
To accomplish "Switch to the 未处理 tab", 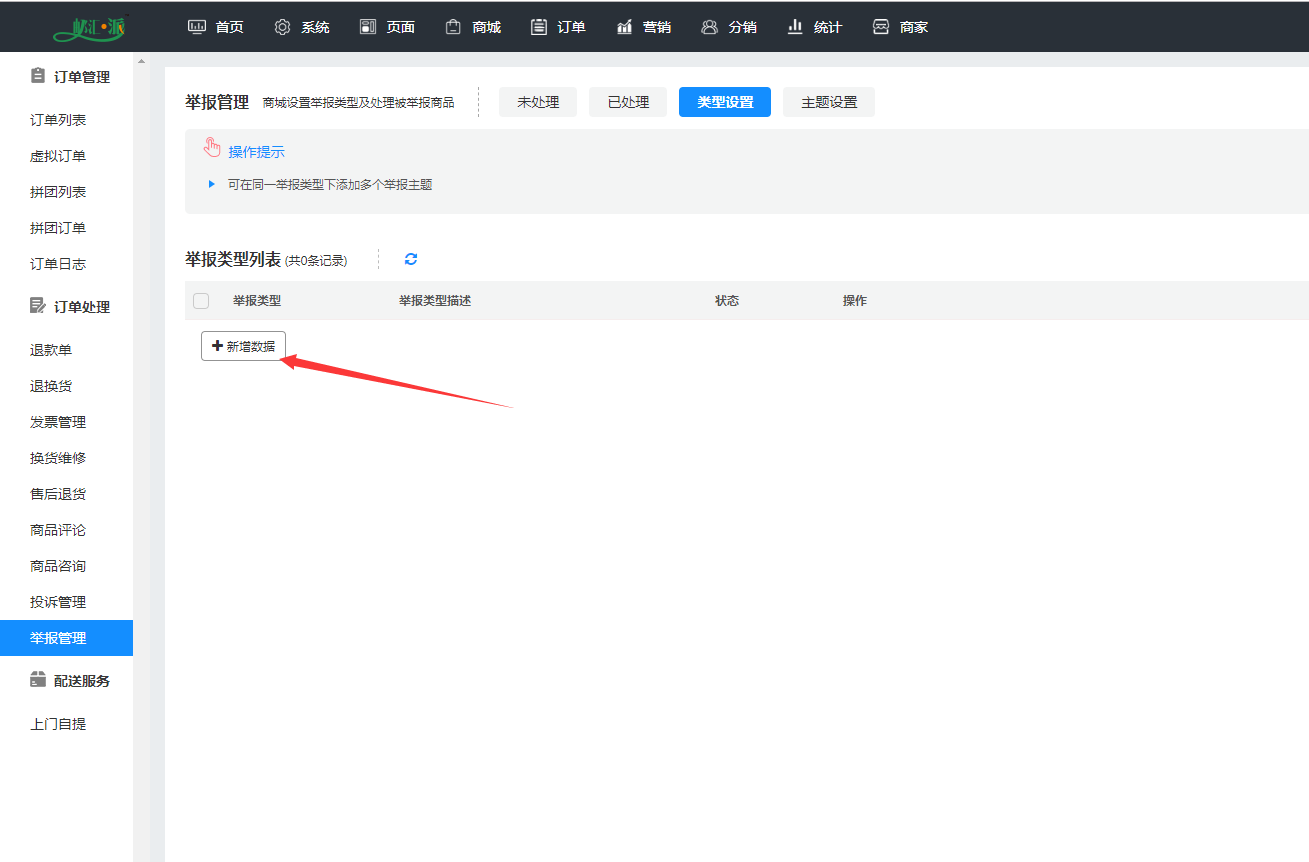I will 538,102.
